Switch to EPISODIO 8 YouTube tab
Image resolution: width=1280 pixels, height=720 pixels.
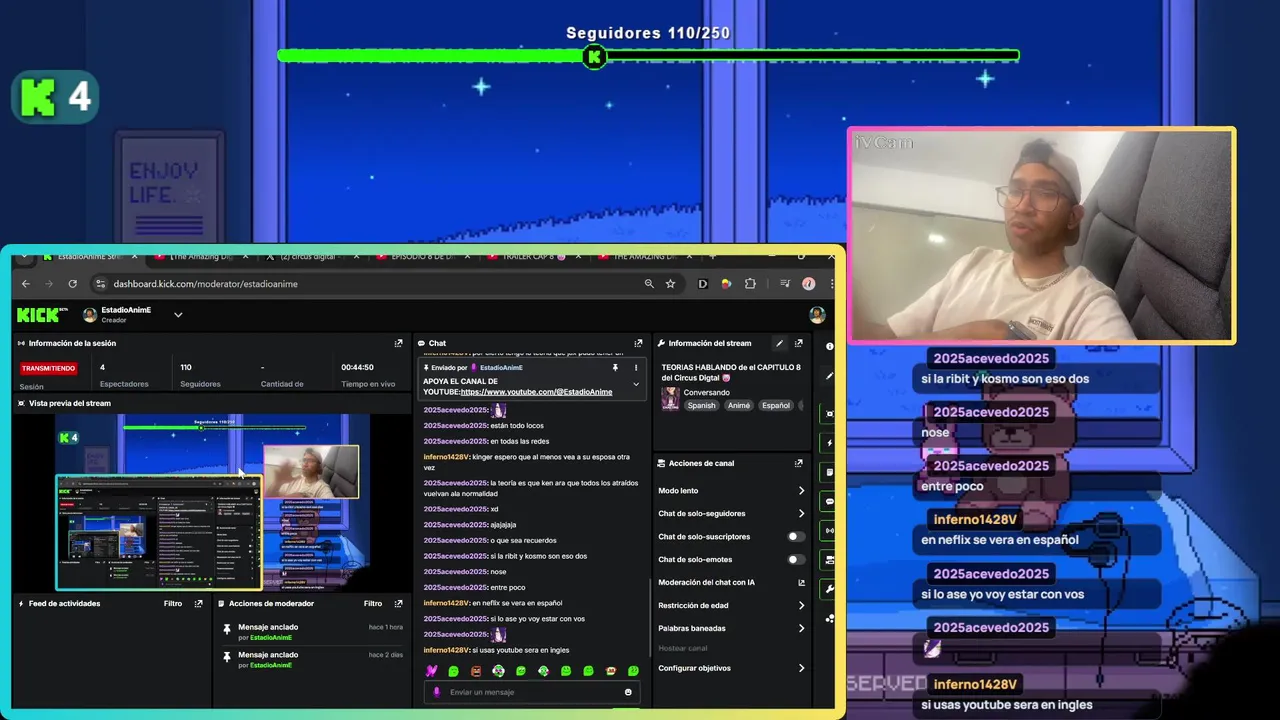pyautogui.click(x=424, y=257)
